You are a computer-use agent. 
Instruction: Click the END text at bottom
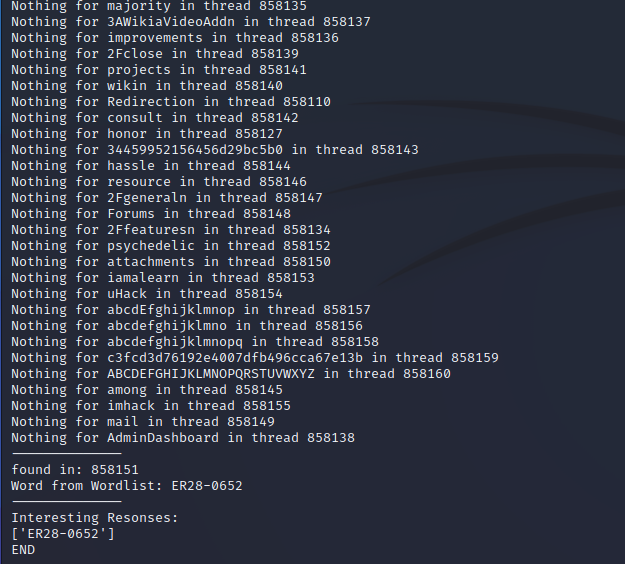(23, 549)
